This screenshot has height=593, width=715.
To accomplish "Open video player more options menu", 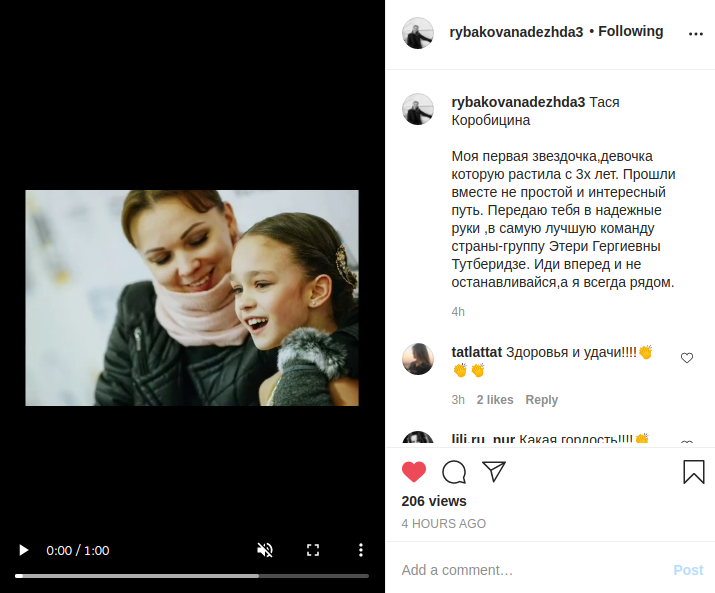I will coord(361,550).
